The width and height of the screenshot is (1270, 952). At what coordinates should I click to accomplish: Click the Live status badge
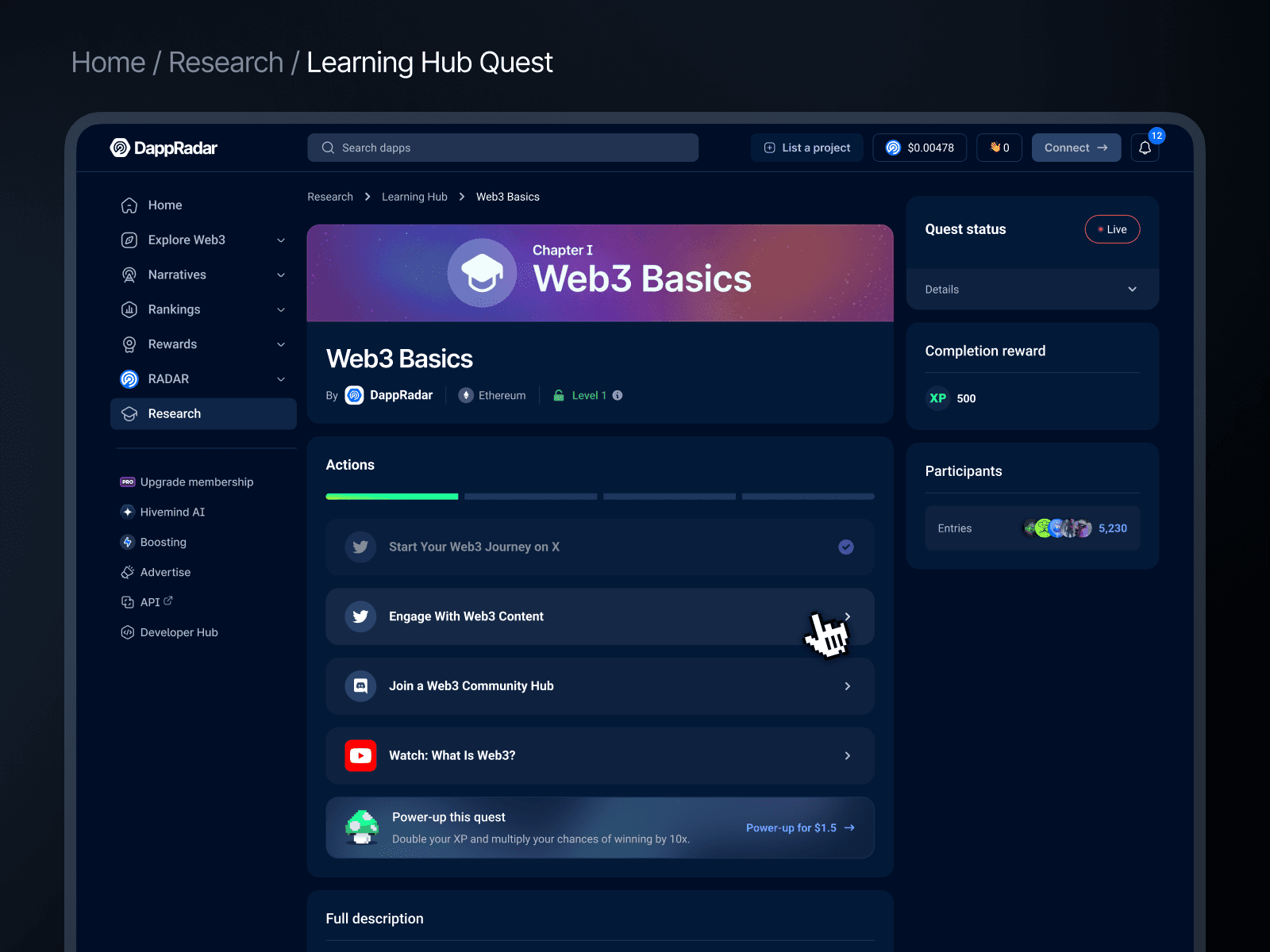pos(1112,229)
